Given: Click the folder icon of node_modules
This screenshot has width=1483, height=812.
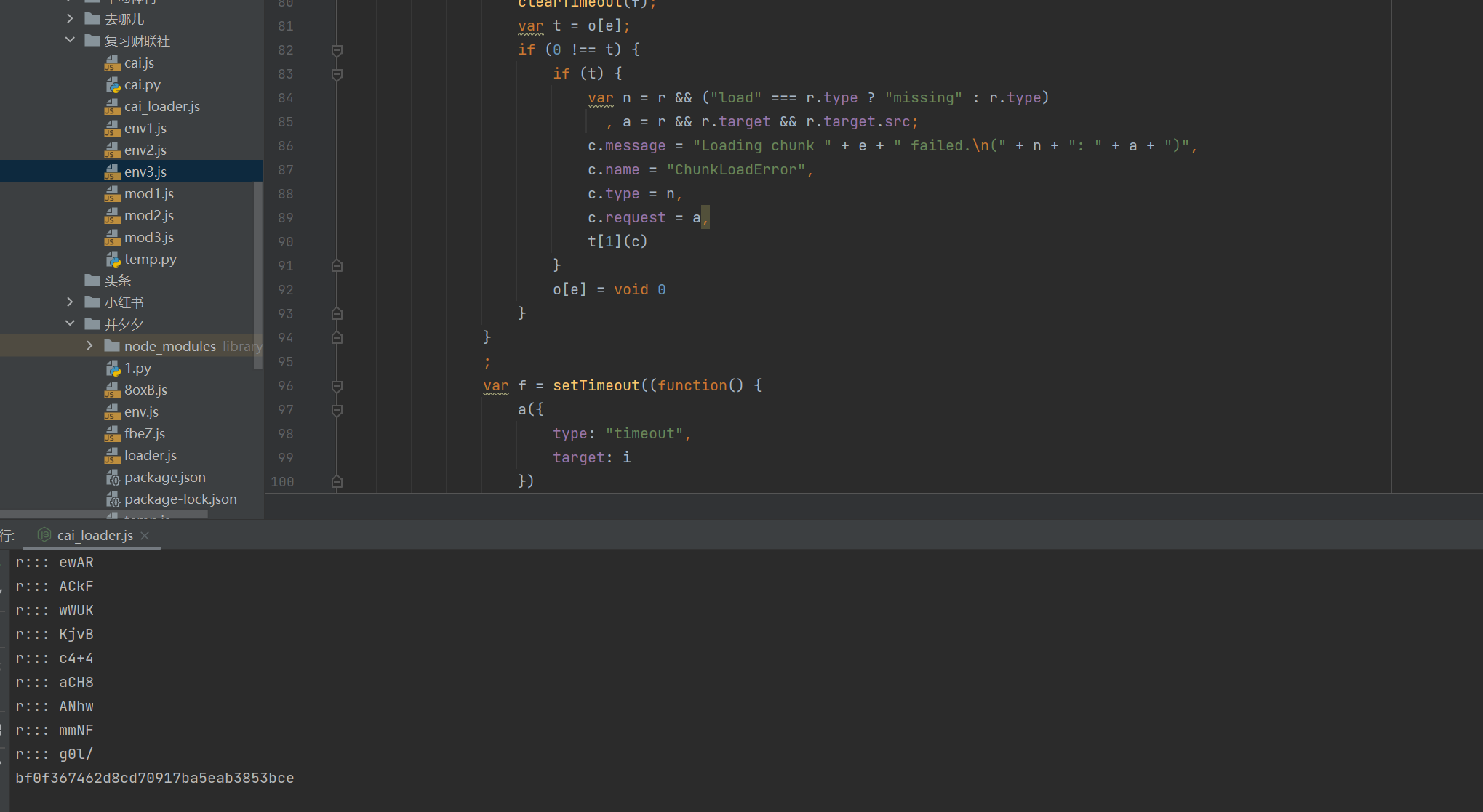Looking at the screenshot, I should pos(112,345).
